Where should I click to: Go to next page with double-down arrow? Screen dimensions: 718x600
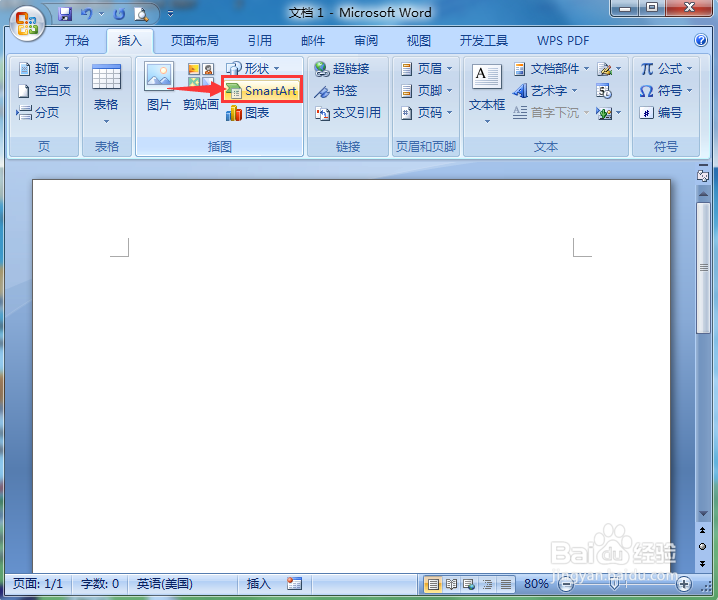[x=702, y=563]
